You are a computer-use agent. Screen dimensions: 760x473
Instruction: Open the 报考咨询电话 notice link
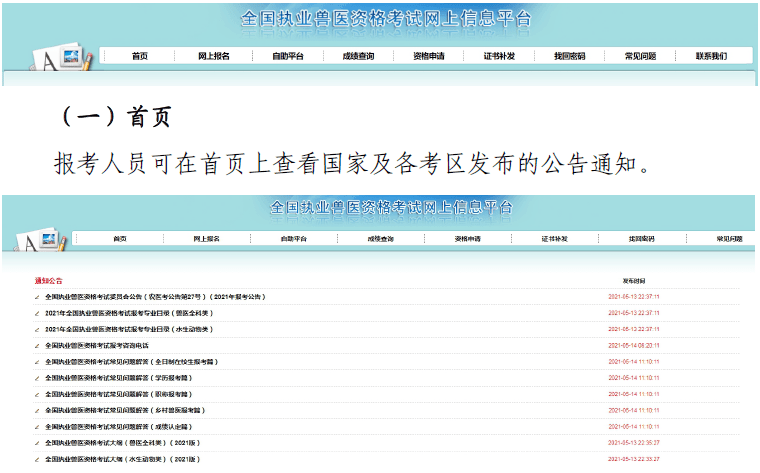point(97,346)
